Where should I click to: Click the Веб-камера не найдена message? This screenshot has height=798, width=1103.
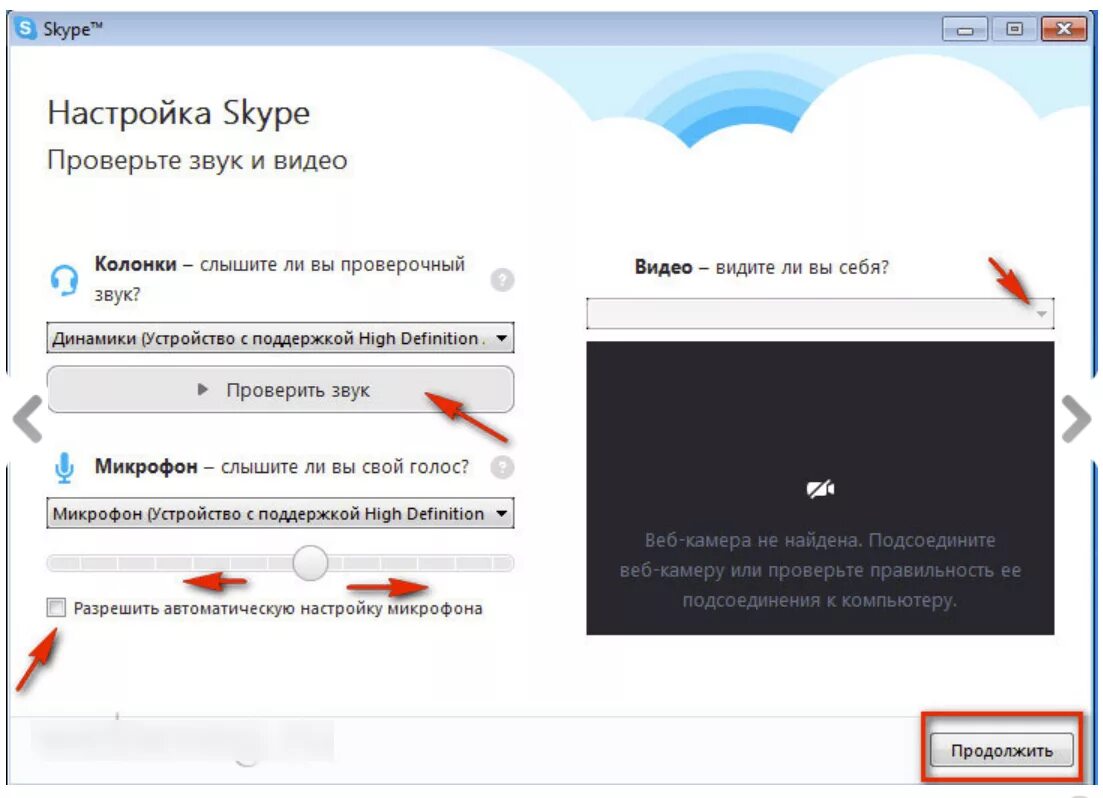(x=820, y=570)
